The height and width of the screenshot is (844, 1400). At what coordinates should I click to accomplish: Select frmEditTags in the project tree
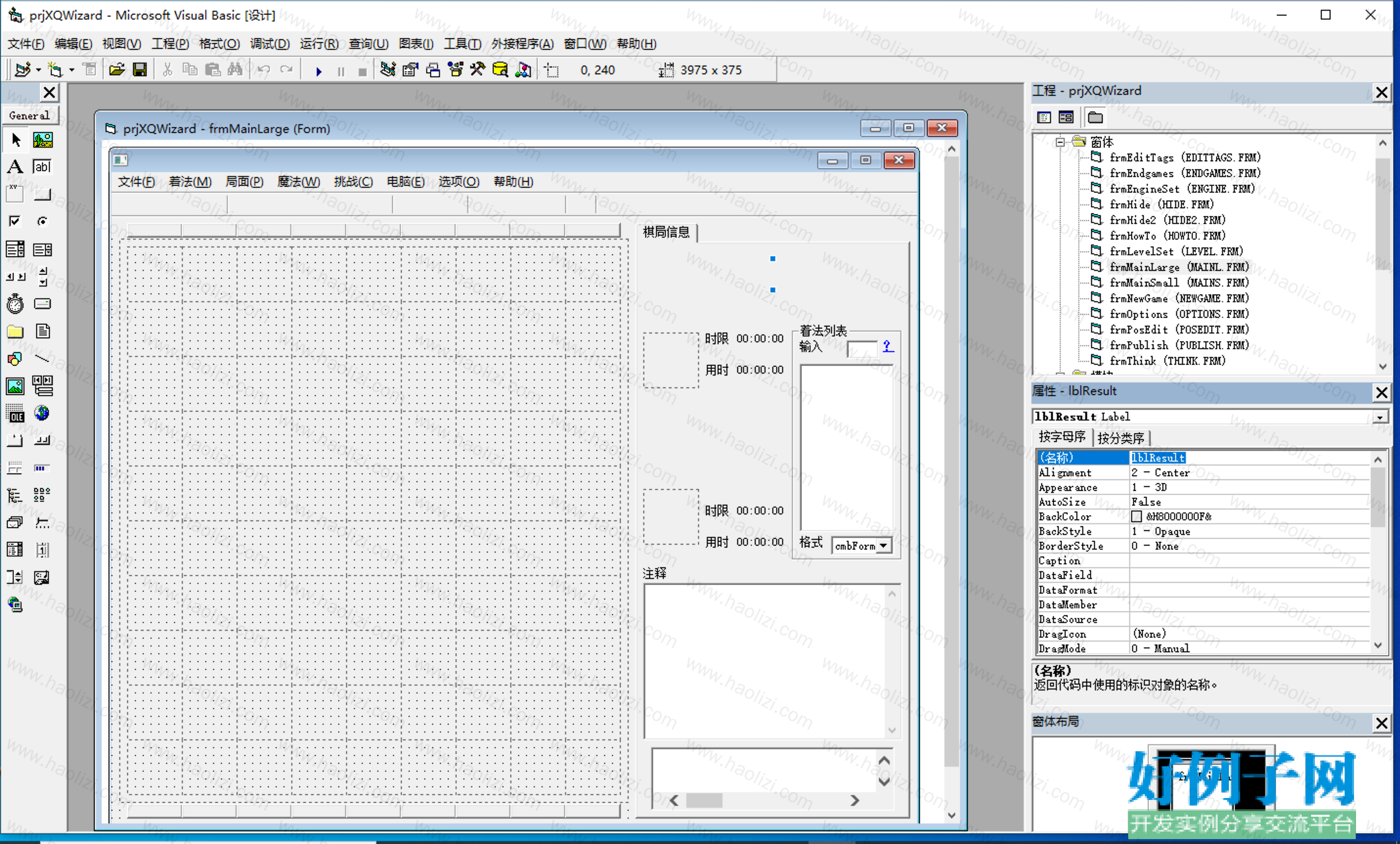click(x=1185, y=157)
